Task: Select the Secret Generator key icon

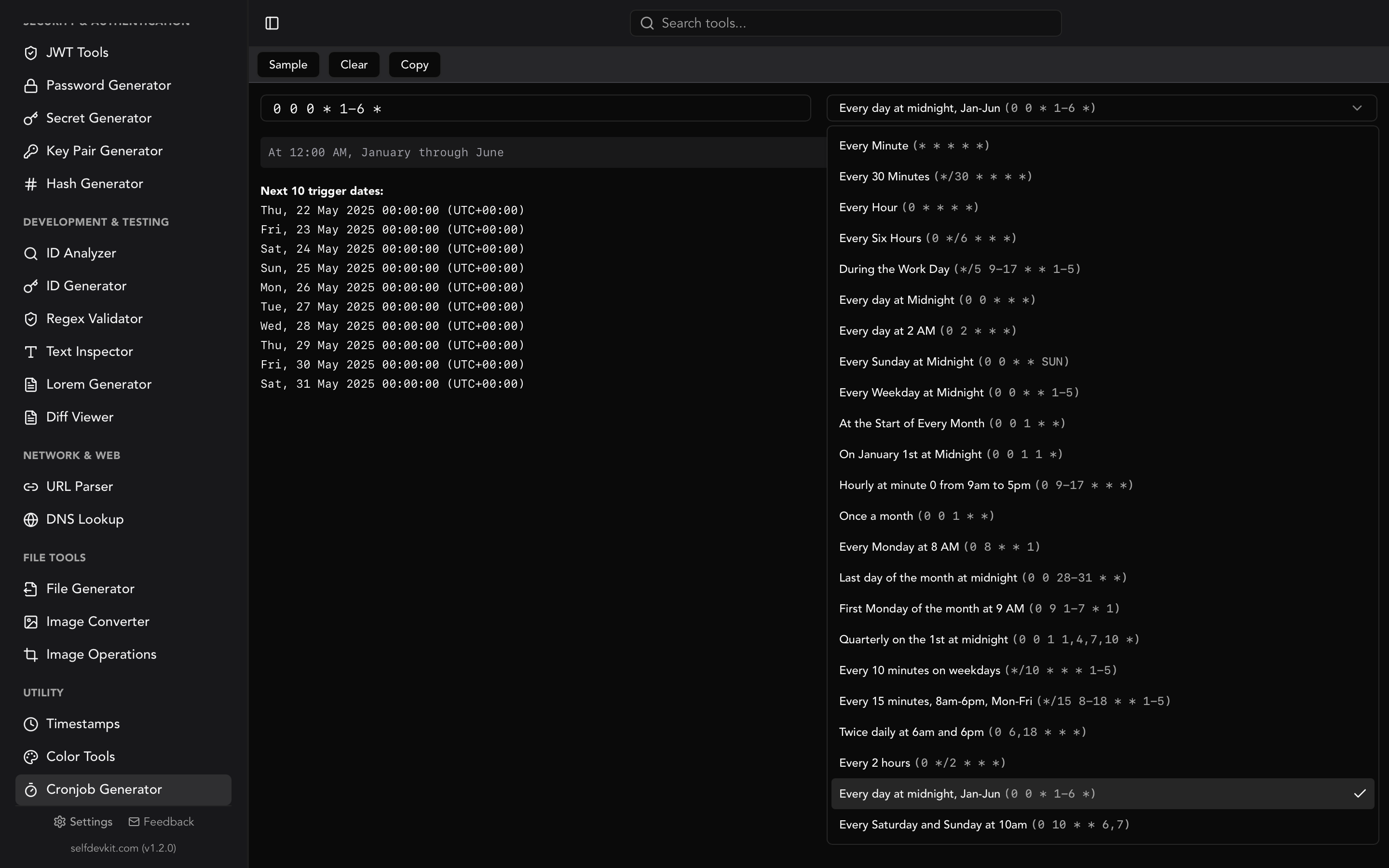Action: [x=30, y=118]
